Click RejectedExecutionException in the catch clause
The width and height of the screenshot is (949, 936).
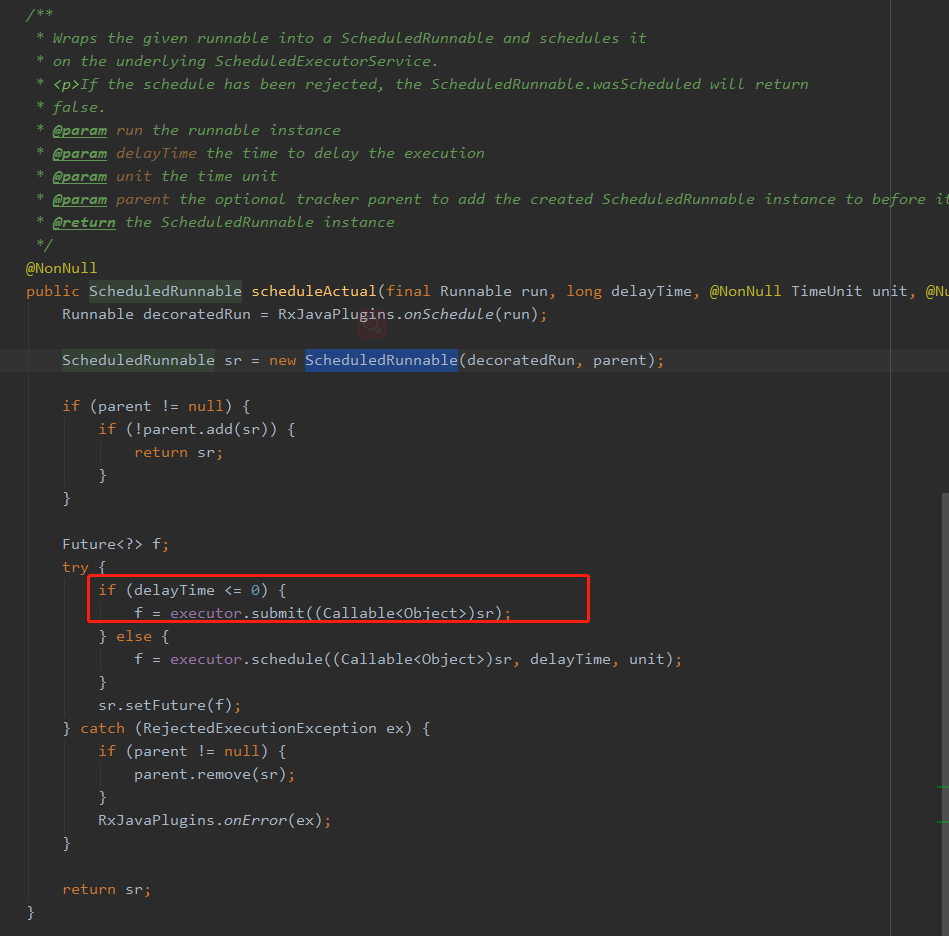pyautogui.click(x=260, y=728)
